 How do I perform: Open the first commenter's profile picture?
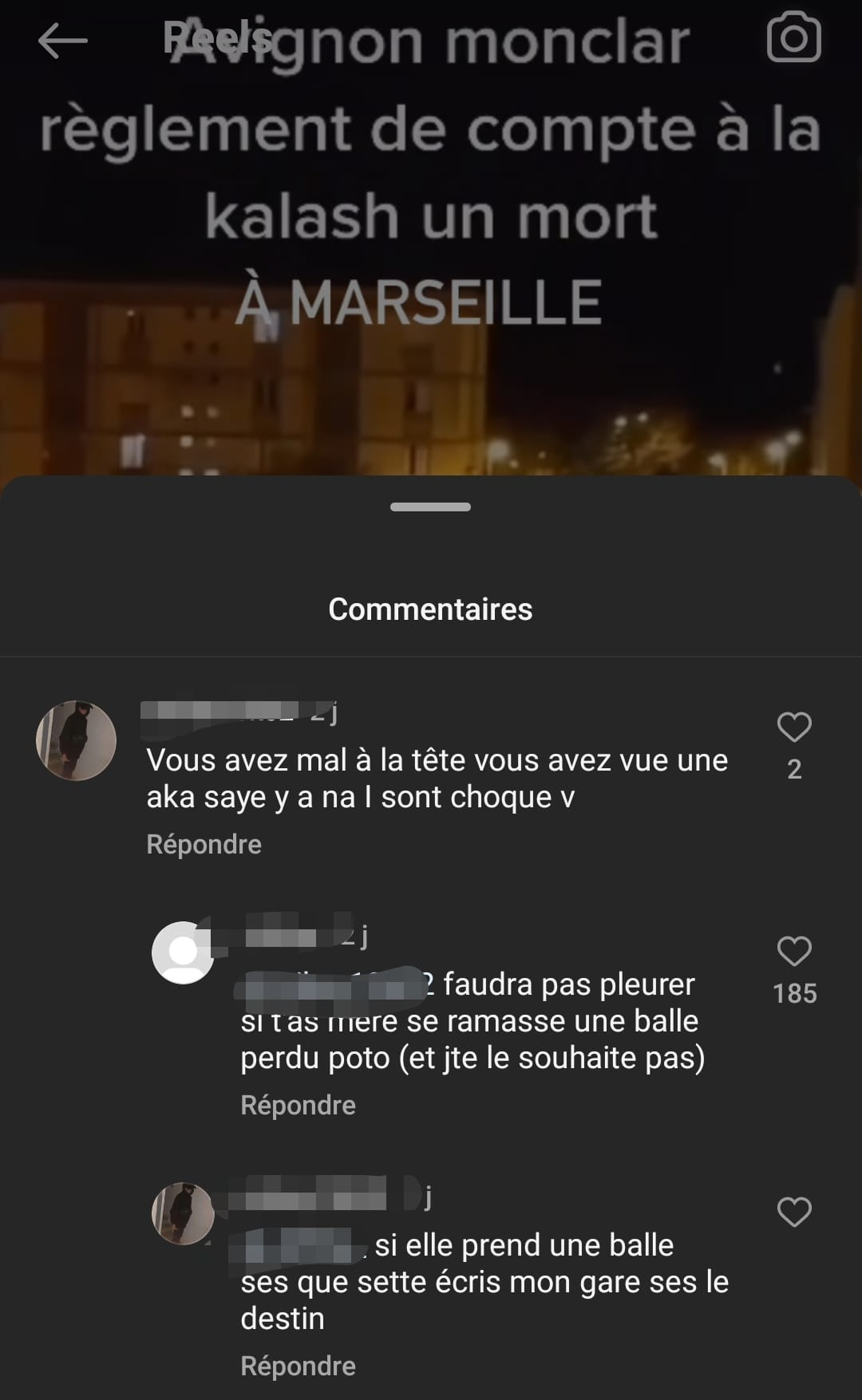76,740
